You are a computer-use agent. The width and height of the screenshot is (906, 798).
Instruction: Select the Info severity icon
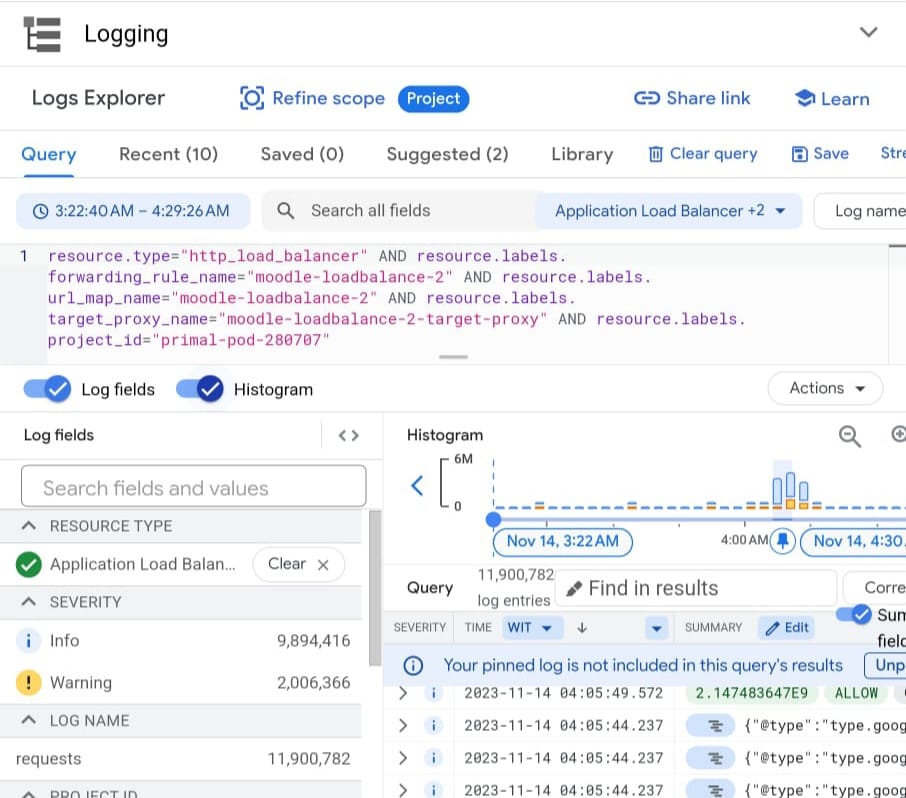coord(28,640)
